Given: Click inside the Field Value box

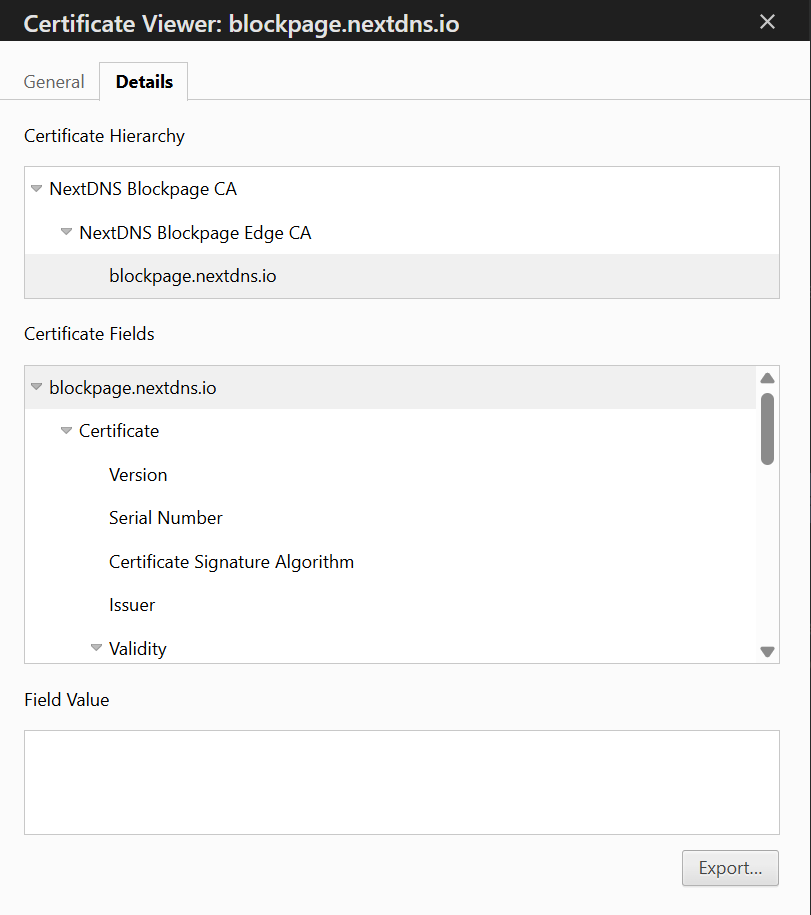Looking at the screenshot, I should [x=401, y=782].
